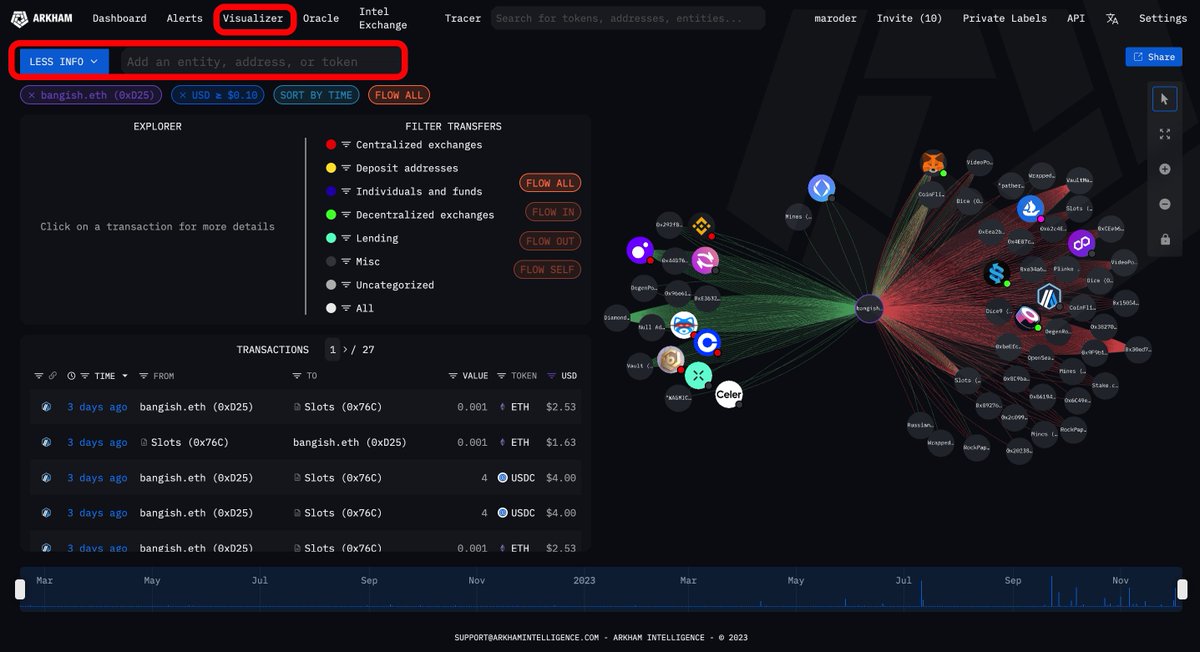Switch to the Visualizer tab
The width and height of the screenshot is (1200, 652).
coord(253,18)
